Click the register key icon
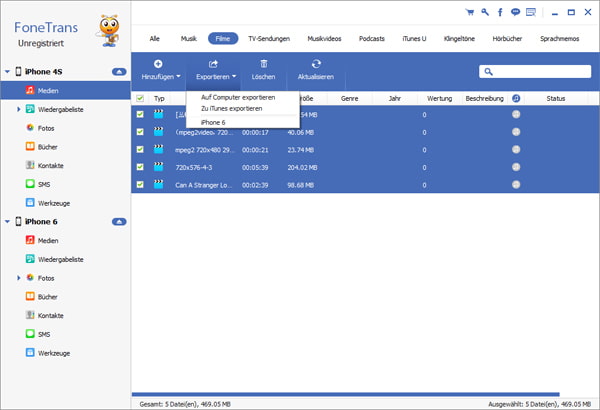 tap(485, 12)
